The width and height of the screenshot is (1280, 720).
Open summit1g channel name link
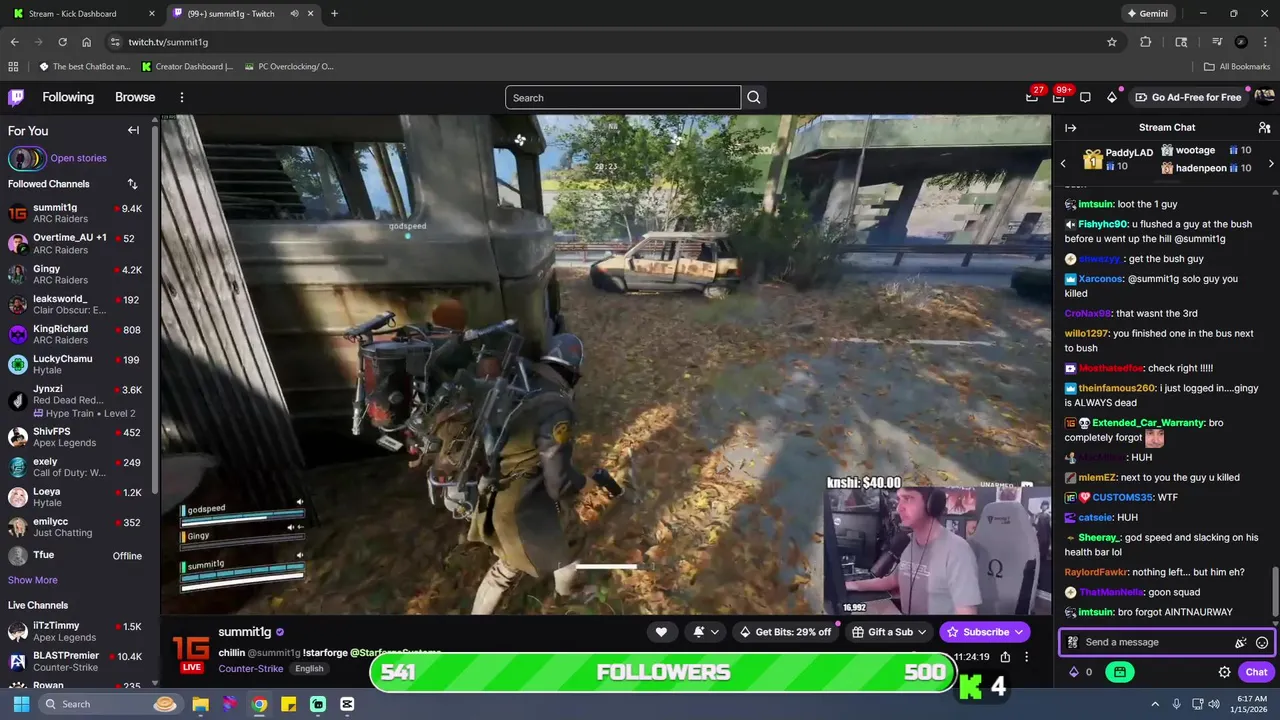245,632
